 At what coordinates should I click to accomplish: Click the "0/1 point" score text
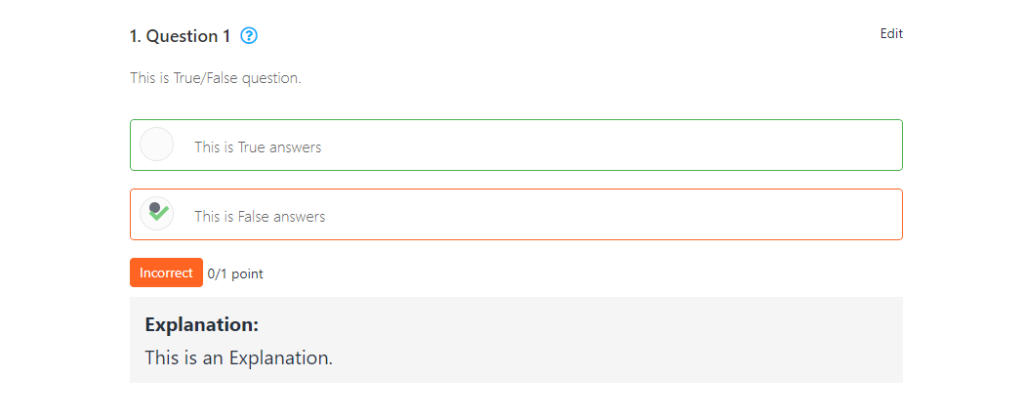235,273
